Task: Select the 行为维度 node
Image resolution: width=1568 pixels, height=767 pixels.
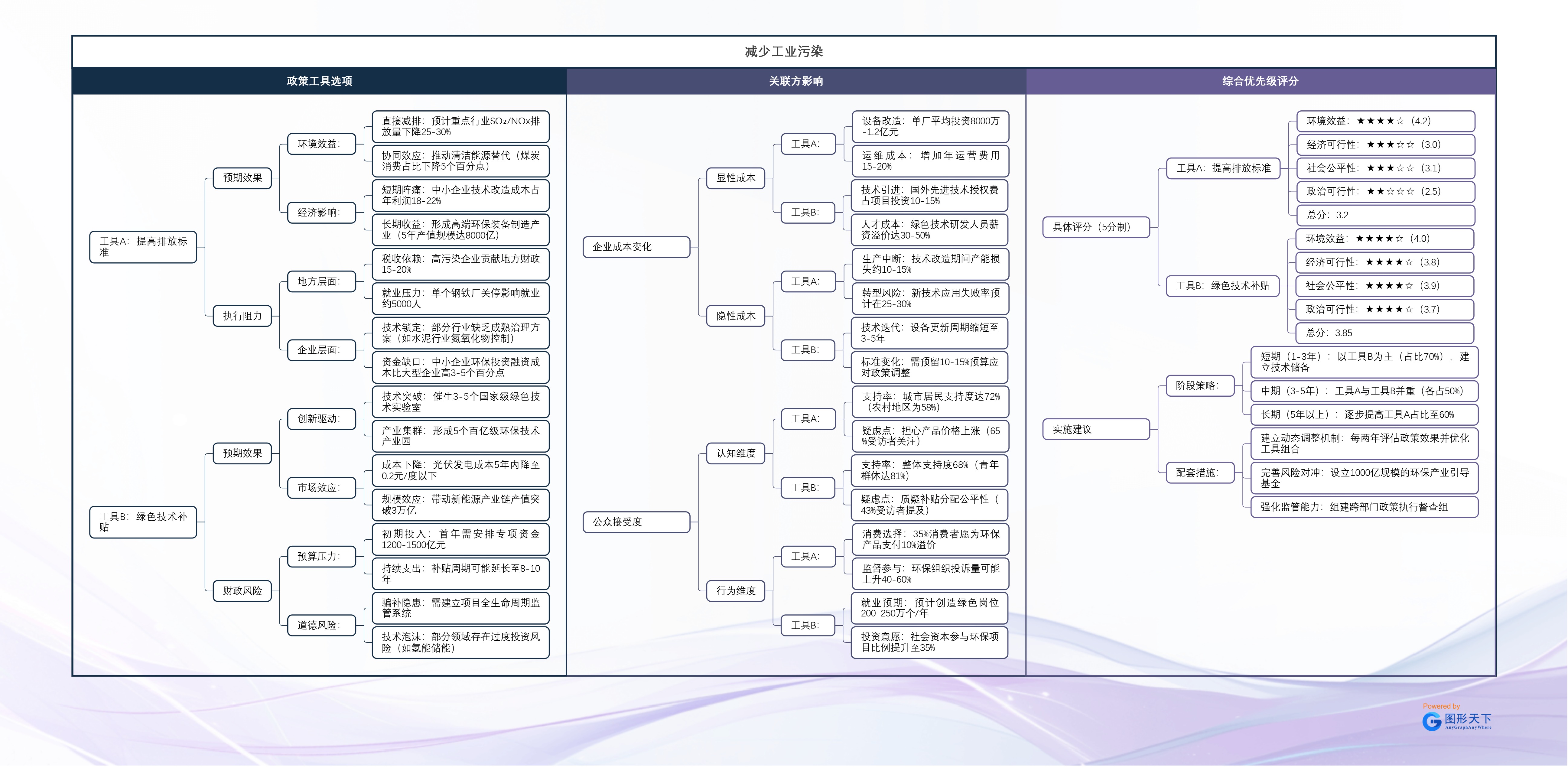Action: (735, 590)
